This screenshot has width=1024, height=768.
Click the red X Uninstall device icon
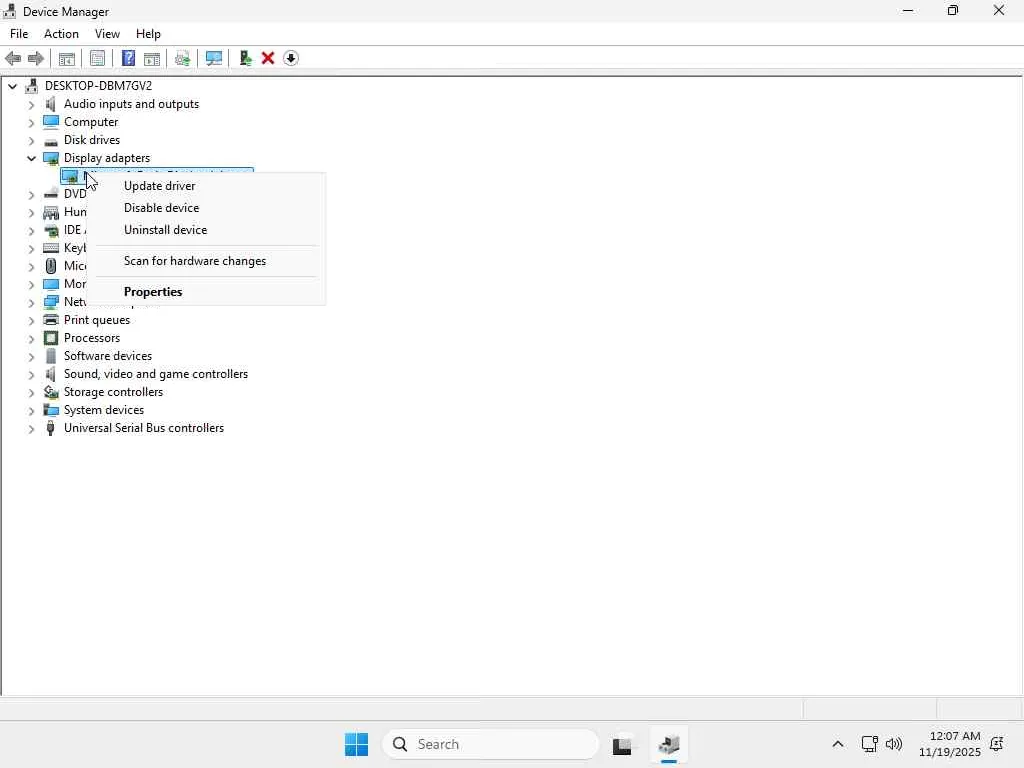pos(268,58)
